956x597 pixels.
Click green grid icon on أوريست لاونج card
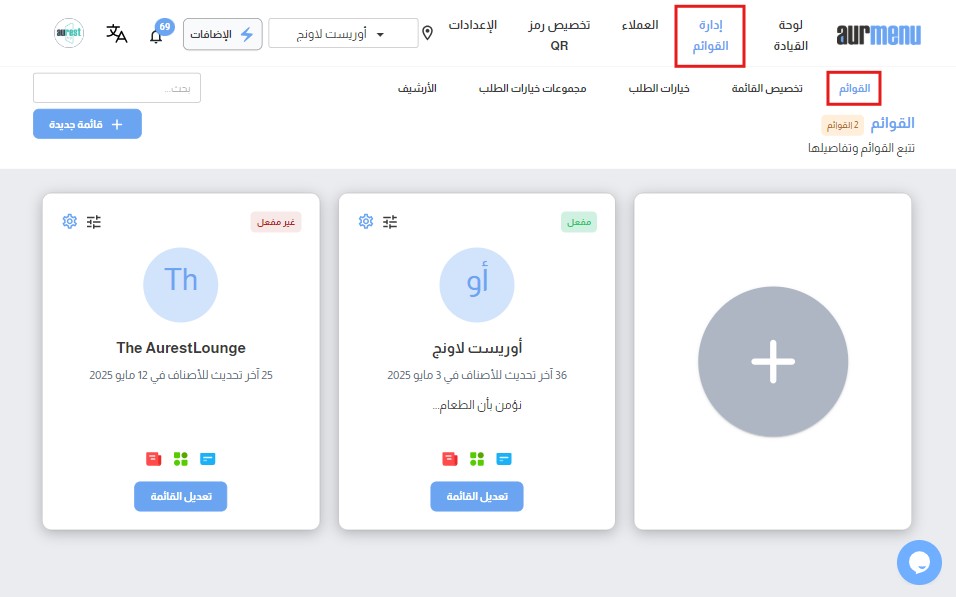477,458
